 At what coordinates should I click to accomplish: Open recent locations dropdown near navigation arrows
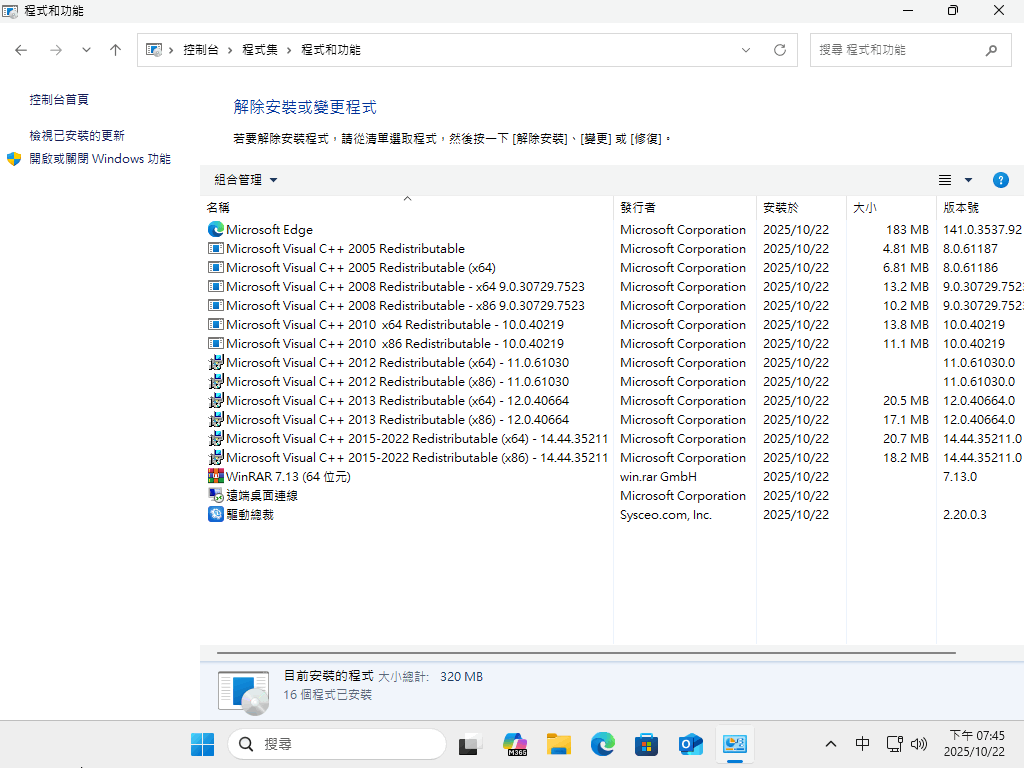tap(86, 50)
